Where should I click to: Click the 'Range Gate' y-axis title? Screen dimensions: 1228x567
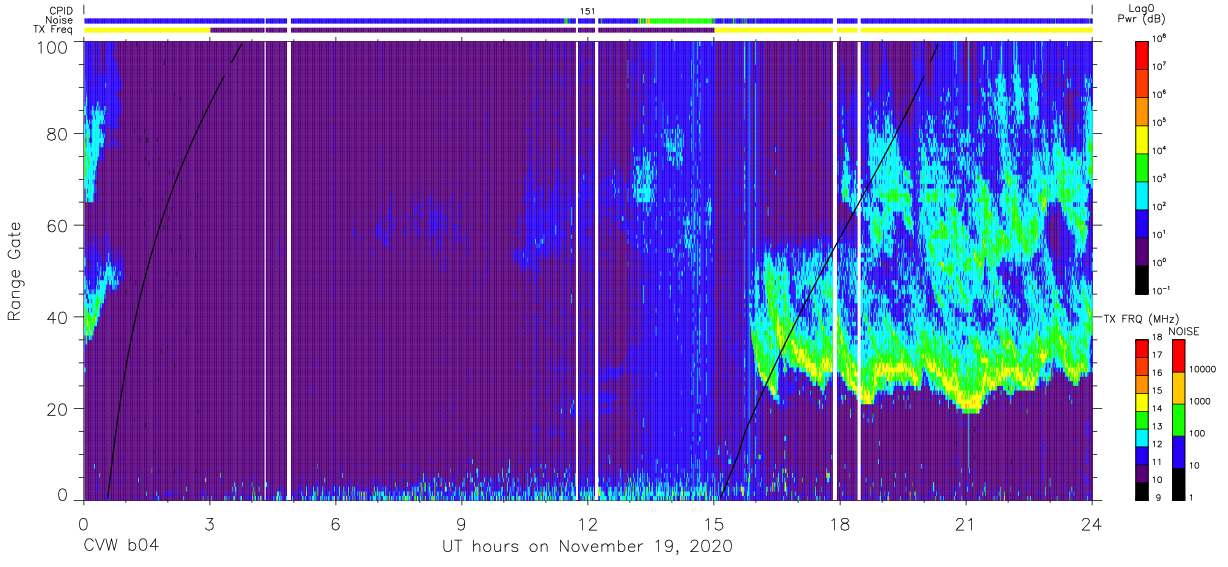[x=16, y=272]
